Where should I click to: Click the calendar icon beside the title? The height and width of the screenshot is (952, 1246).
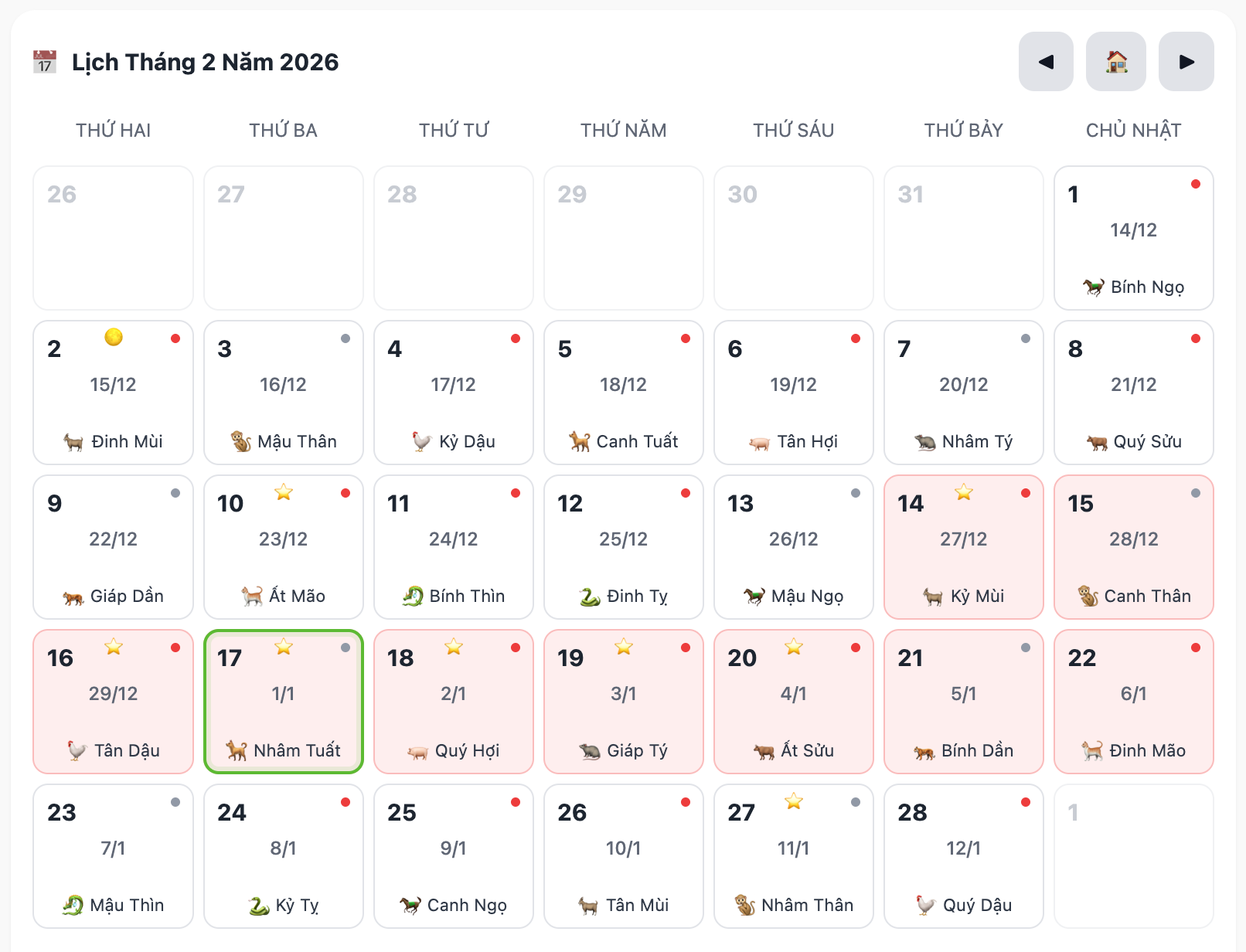click(45, 62)
